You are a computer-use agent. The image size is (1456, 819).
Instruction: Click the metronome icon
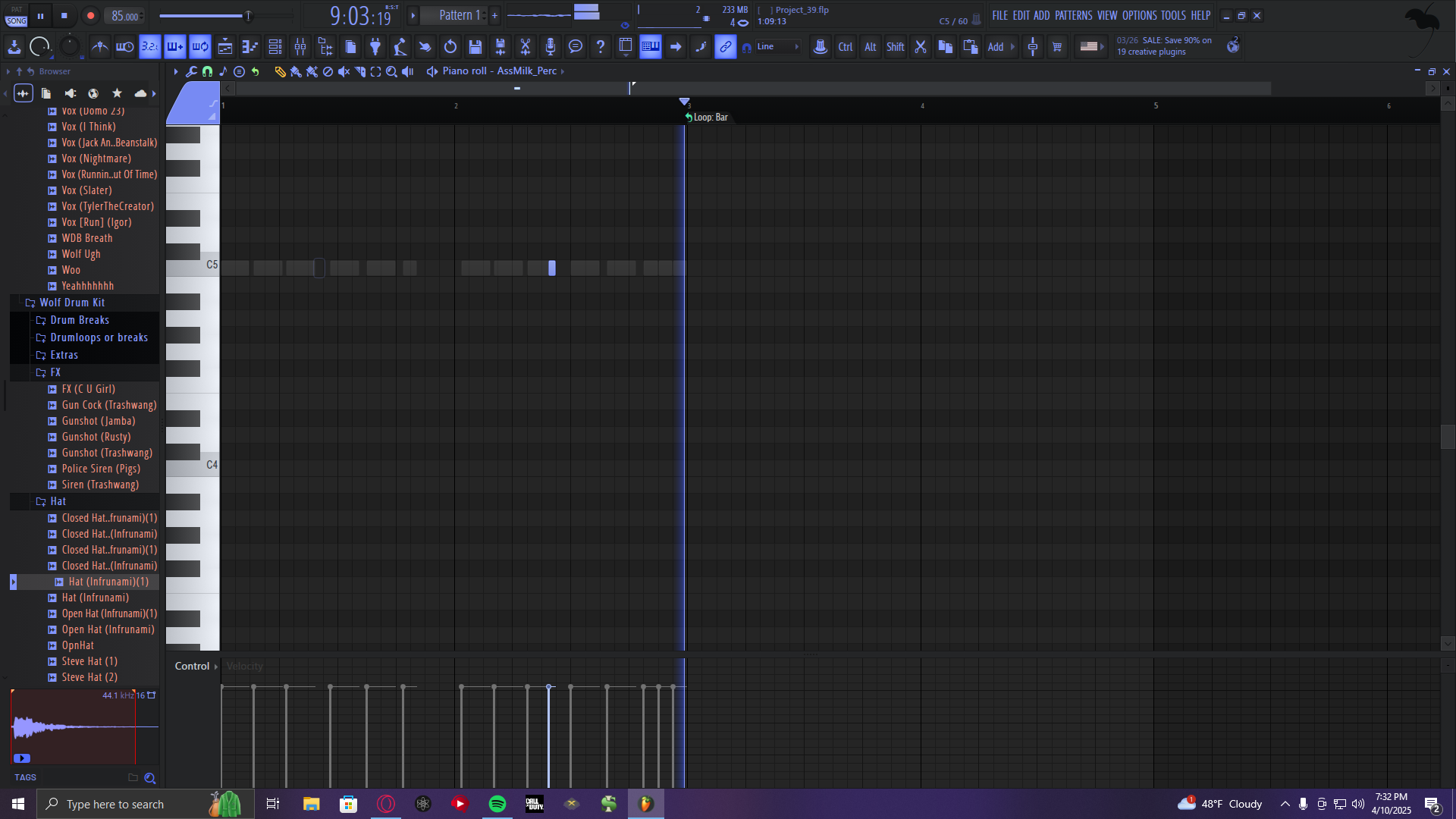point(99,47)
